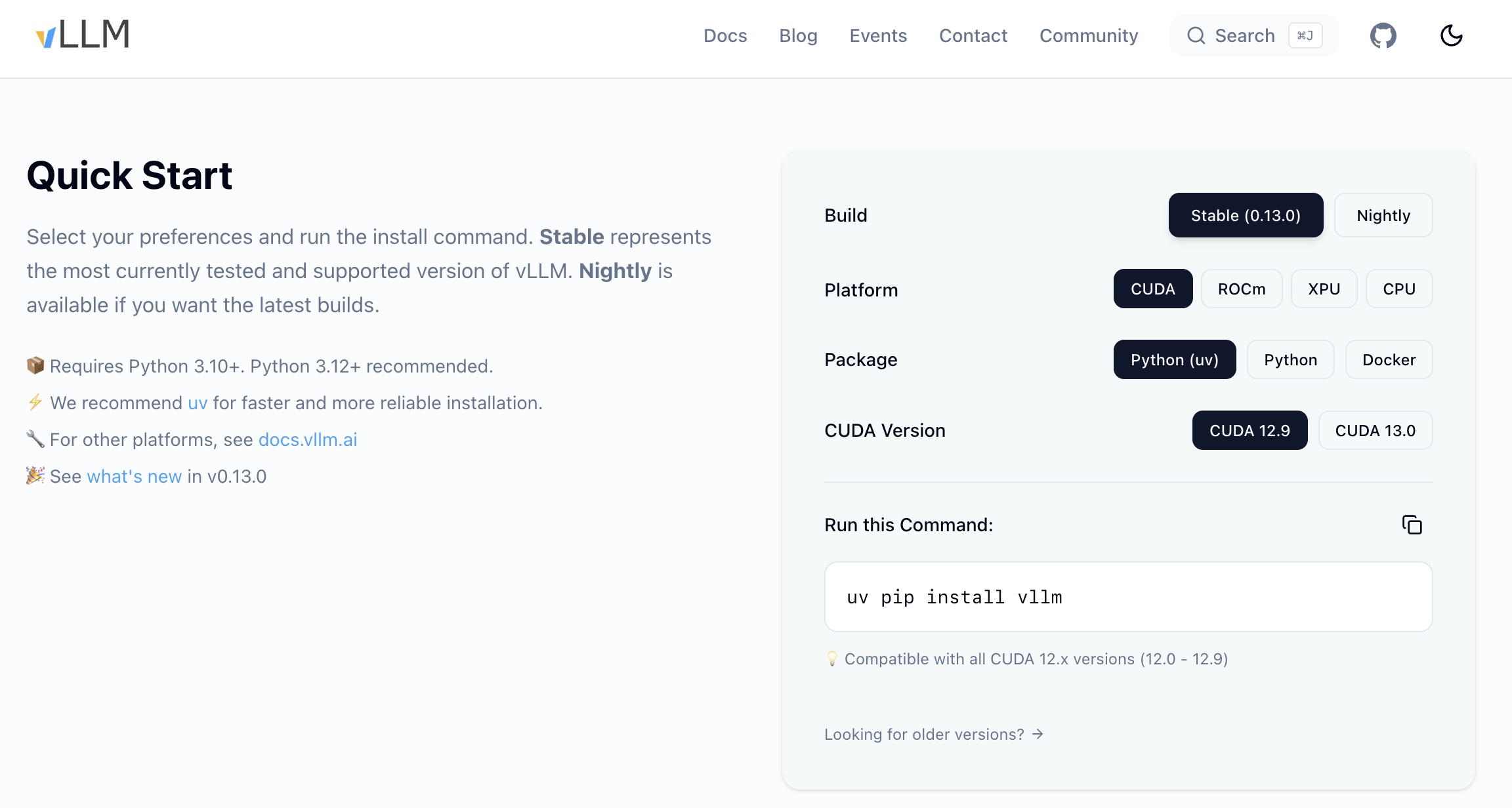Select the Docker package option
Screen dimensions: 1512x808
pos(1389,359)
